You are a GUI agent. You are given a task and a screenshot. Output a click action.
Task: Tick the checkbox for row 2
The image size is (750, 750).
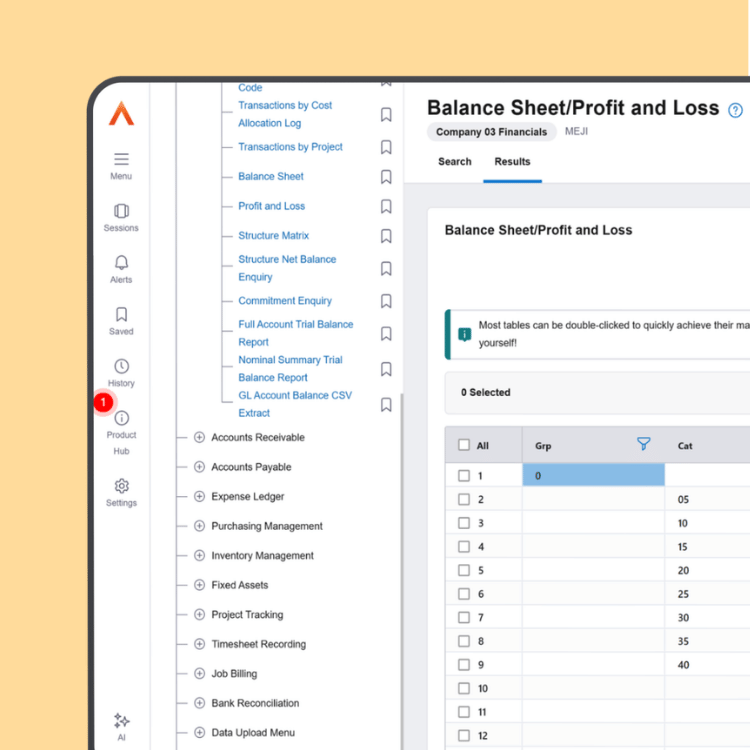(464, 499)
